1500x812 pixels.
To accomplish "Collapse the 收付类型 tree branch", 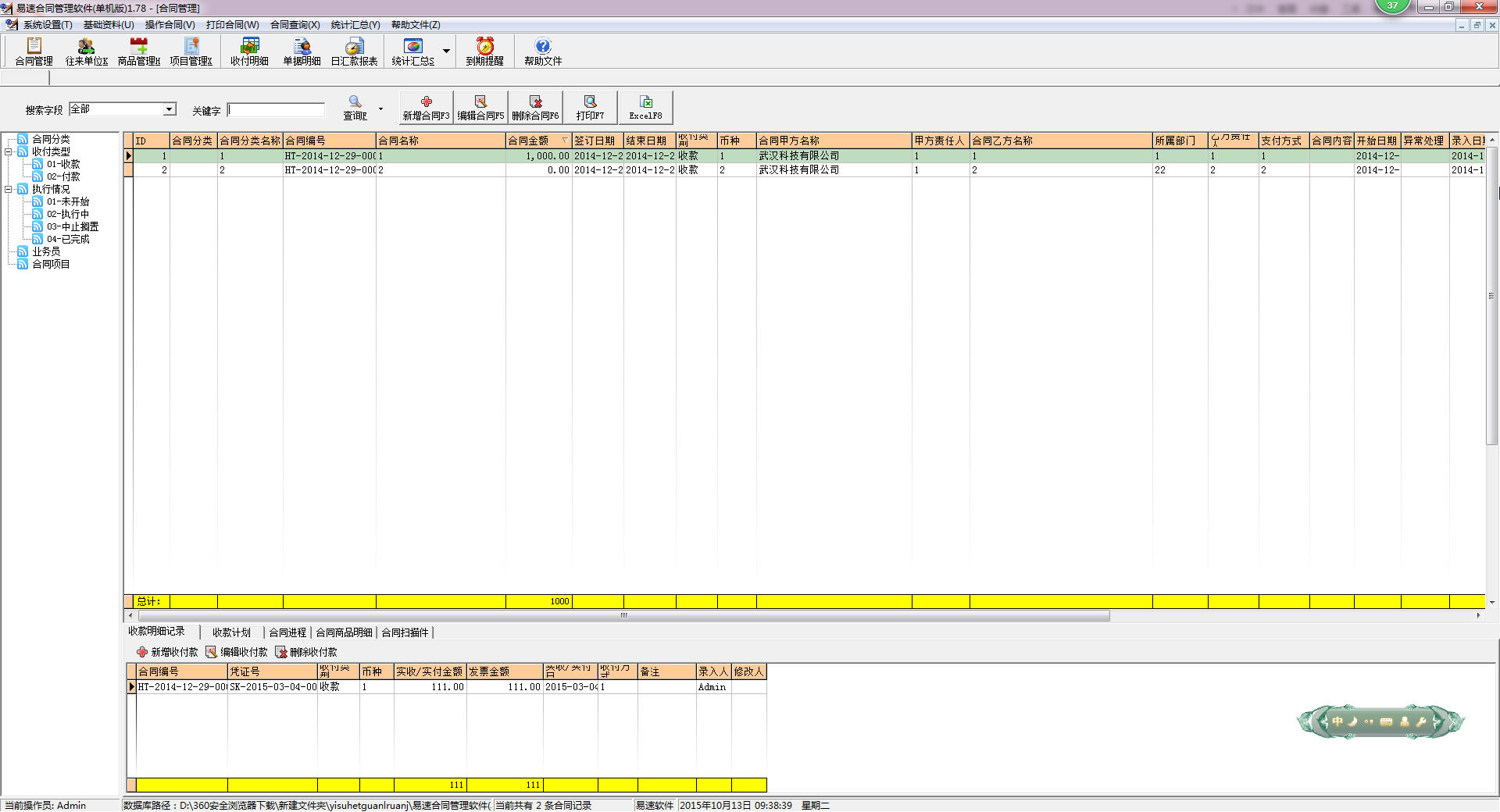I will point(9,151).
